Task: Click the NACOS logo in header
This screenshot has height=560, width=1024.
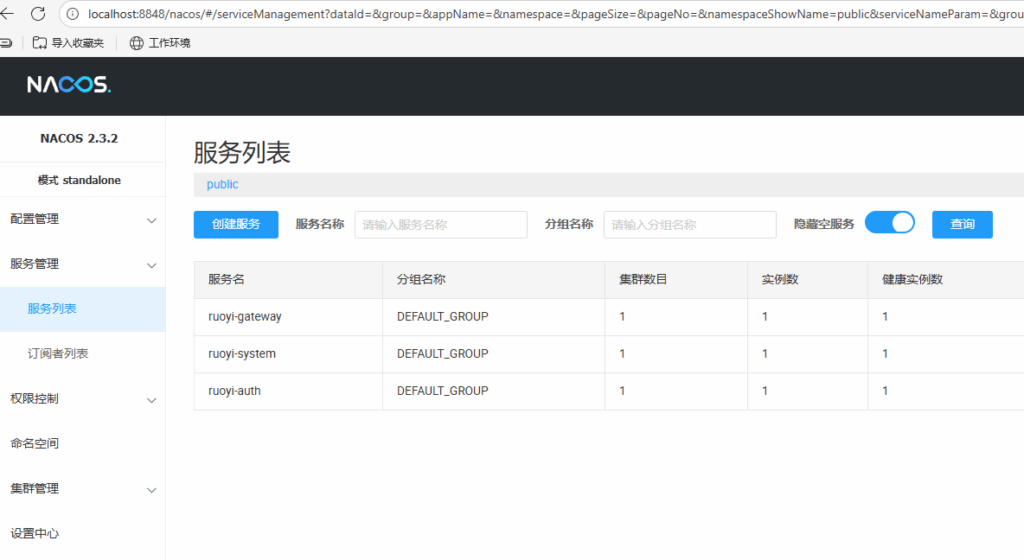Action: pyautogui.click(x=68, y=85)
